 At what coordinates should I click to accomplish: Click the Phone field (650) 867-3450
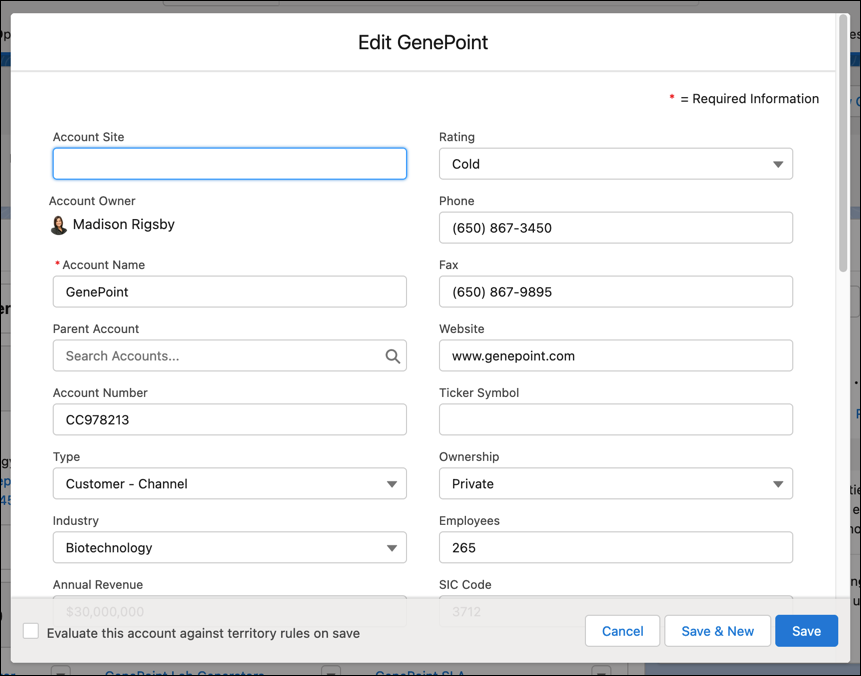pos(616,227)
